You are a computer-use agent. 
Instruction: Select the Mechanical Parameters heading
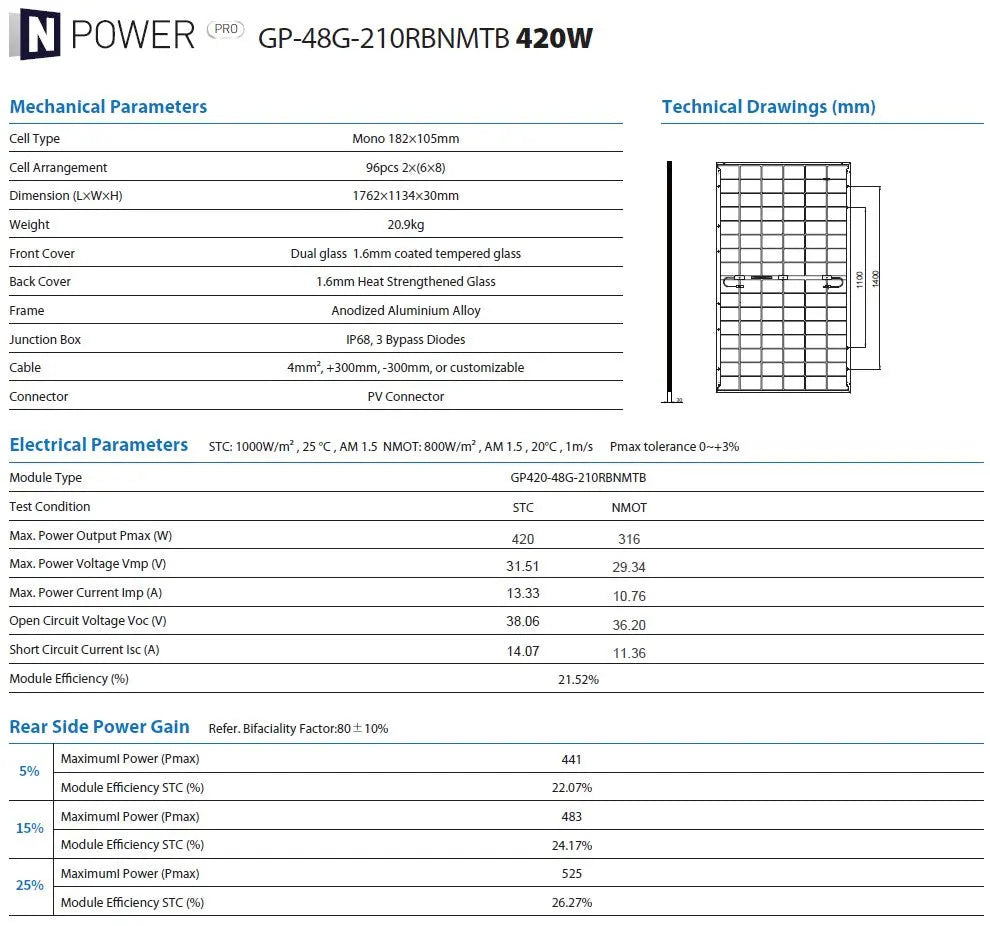tap(108, 107)
